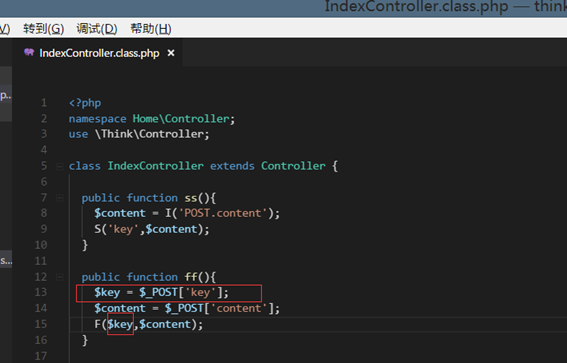
Task: Click $_POST['key'] on line 13
Action: click(182, 292)
